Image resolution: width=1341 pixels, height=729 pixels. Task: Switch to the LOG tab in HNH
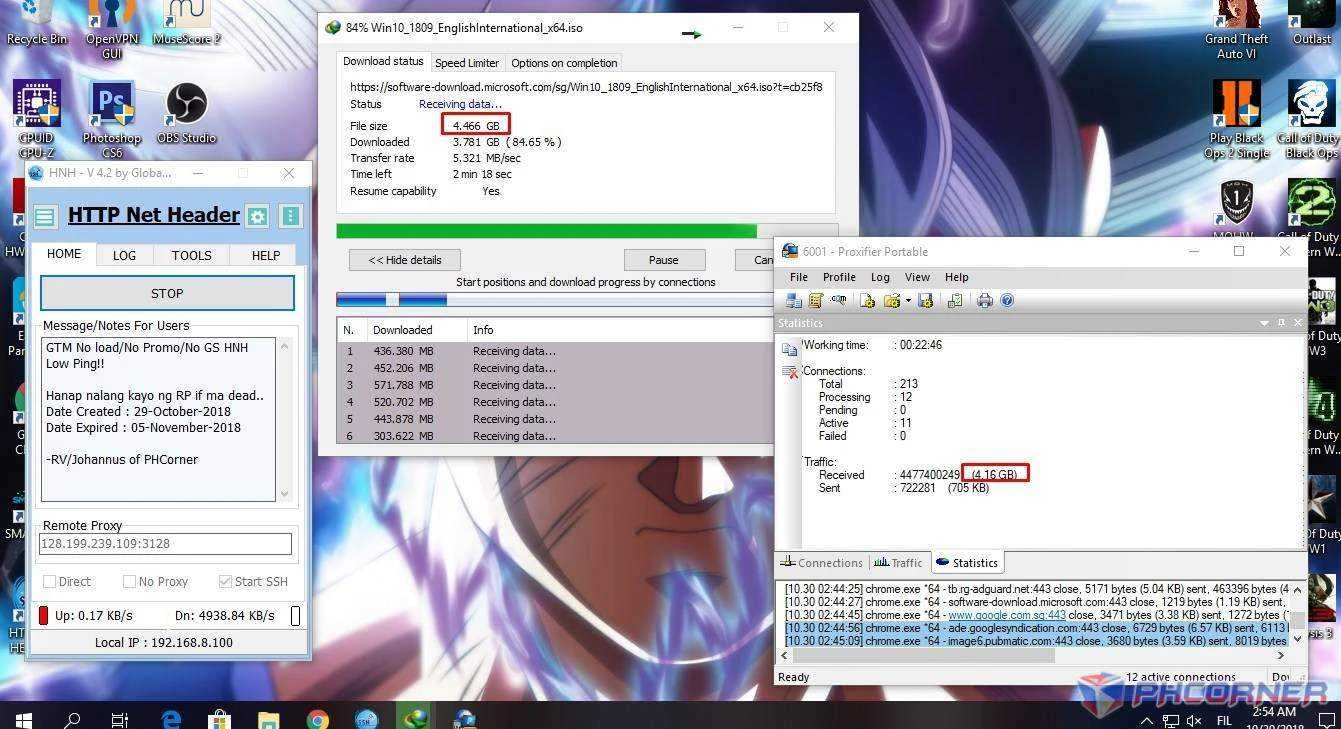click(x=124, y=255)
